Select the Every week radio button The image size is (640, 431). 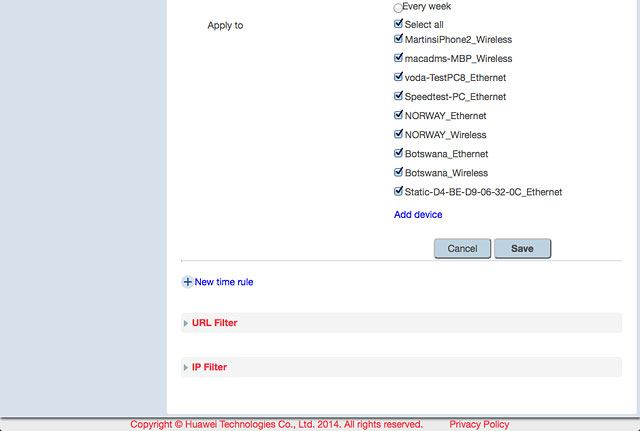coord(398,8)
